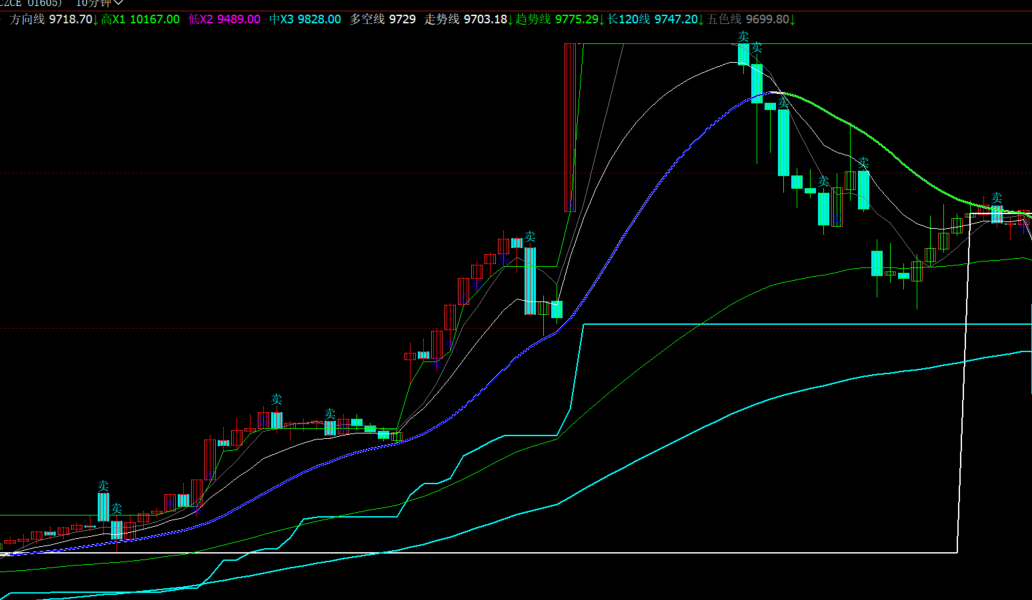1032x600 pixels.
Task: Click the rightmost 卖 sell marker
Action: [x=996, y=198]
